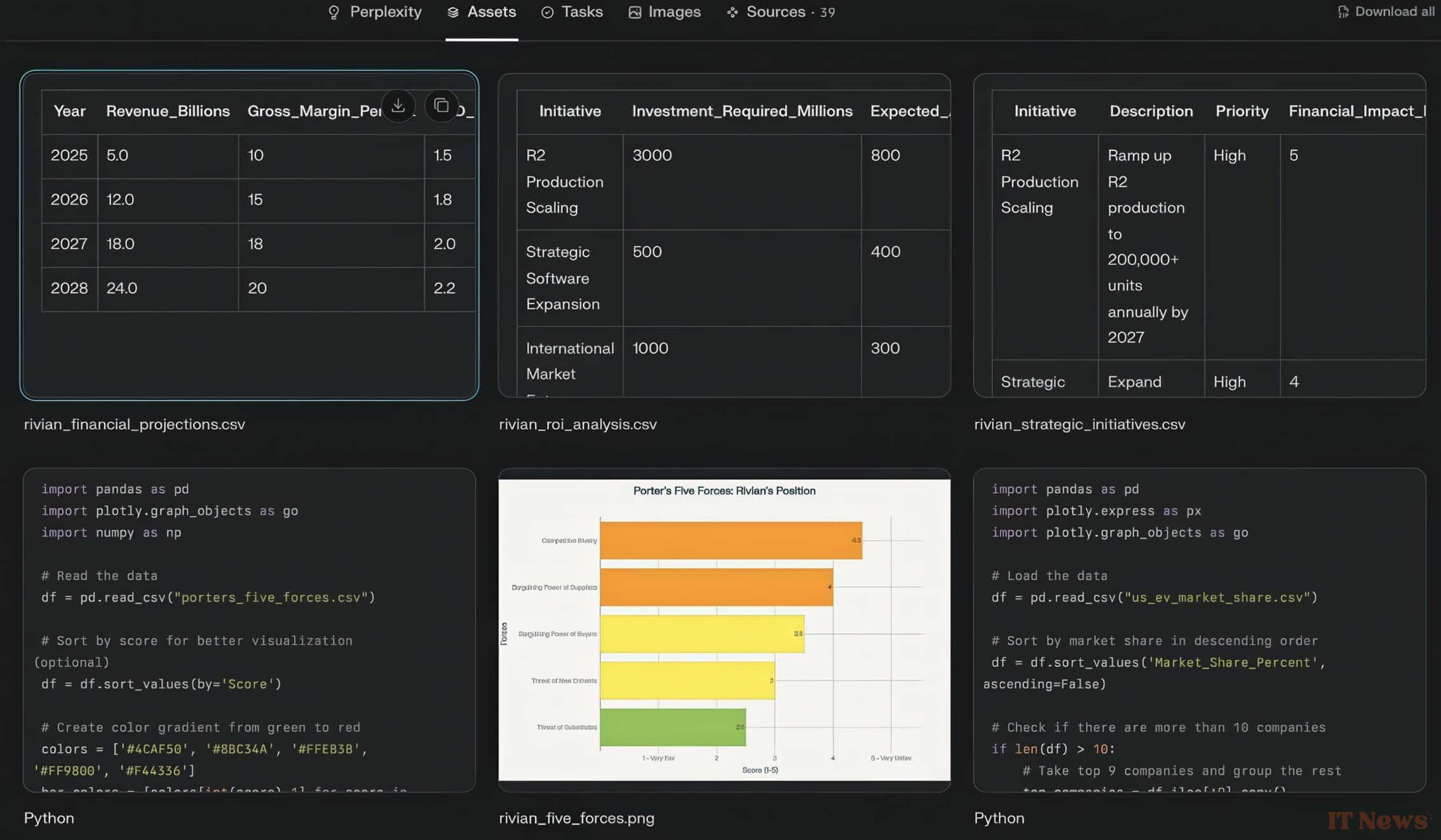This screenshot has width=1441, height=840.
Task: Click the Tasks checkmark circle icon
Action: (547, 13)
